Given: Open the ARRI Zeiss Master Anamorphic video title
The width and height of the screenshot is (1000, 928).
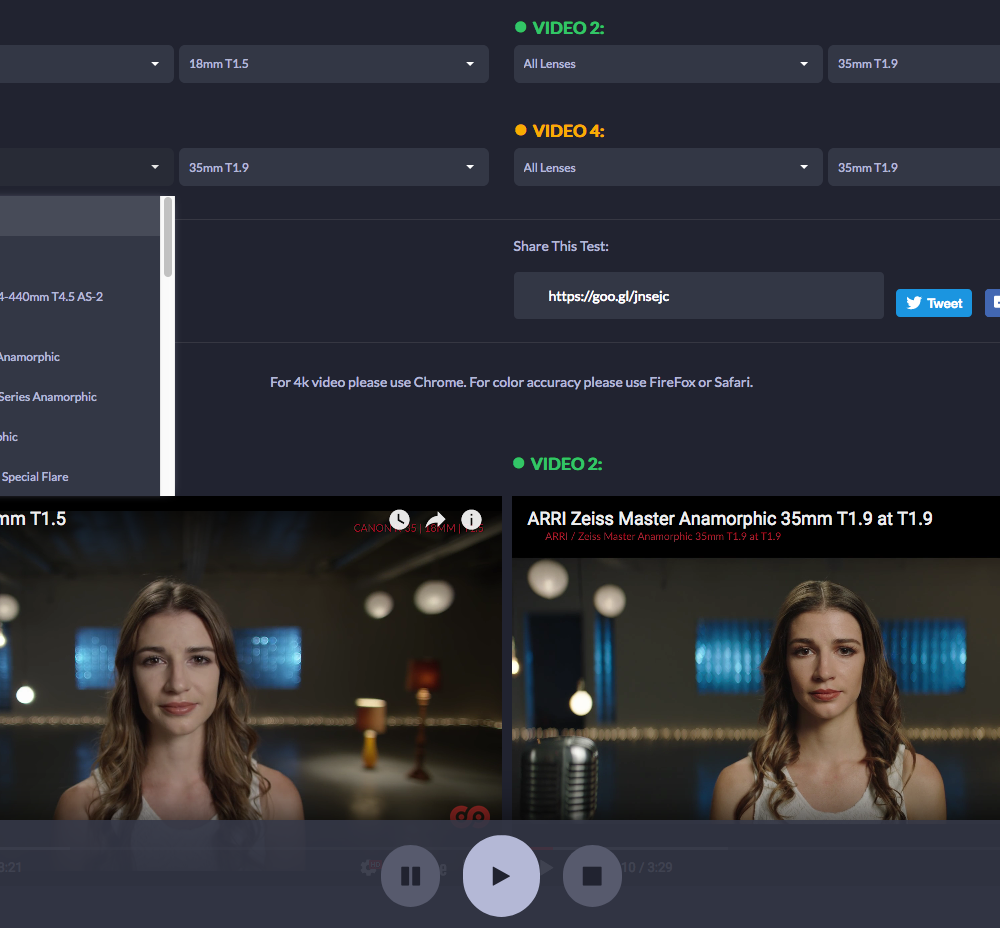Looking at the screenshot, I should pos(730,519).
